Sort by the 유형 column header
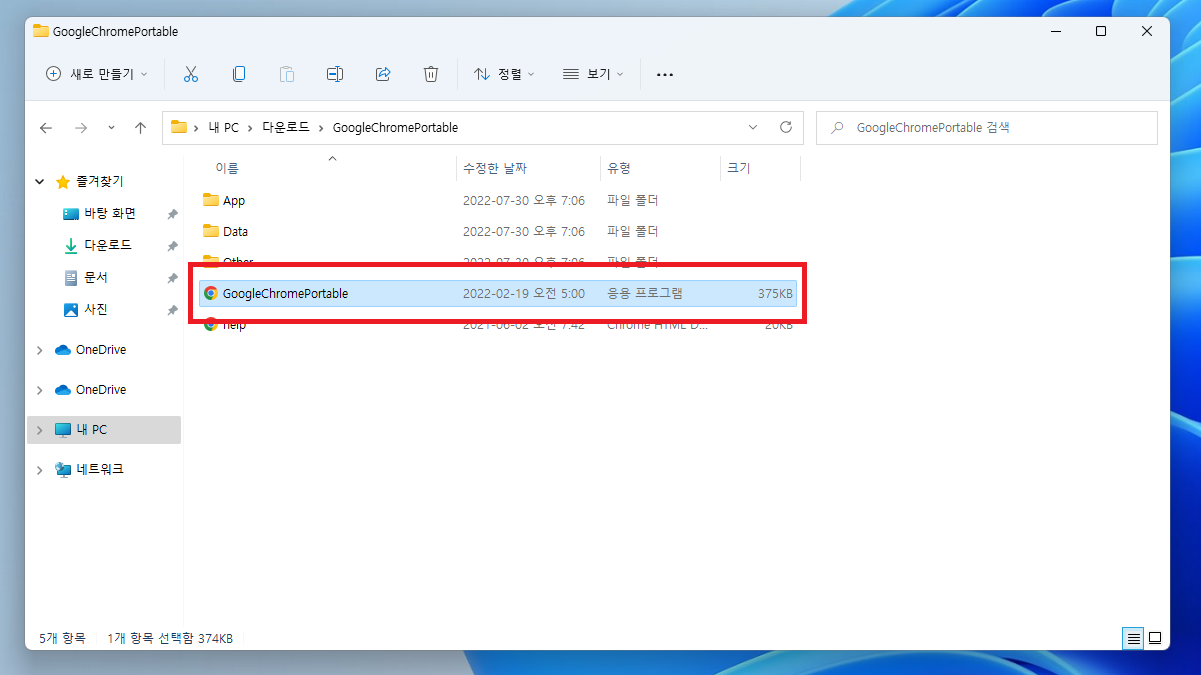The image size is (1201, 675). point(619,168)
